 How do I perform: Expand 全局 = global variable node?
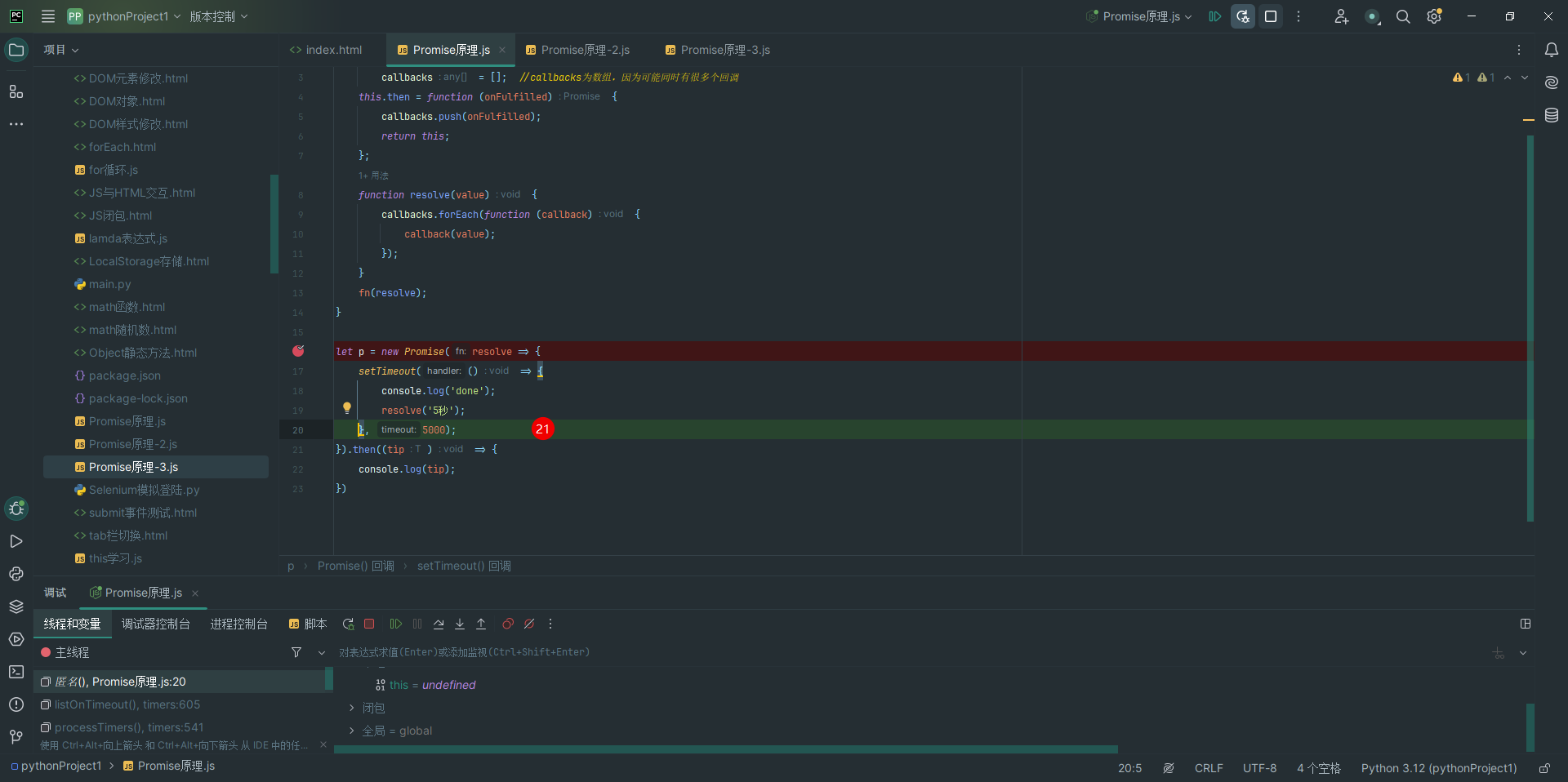coord(352,731)
